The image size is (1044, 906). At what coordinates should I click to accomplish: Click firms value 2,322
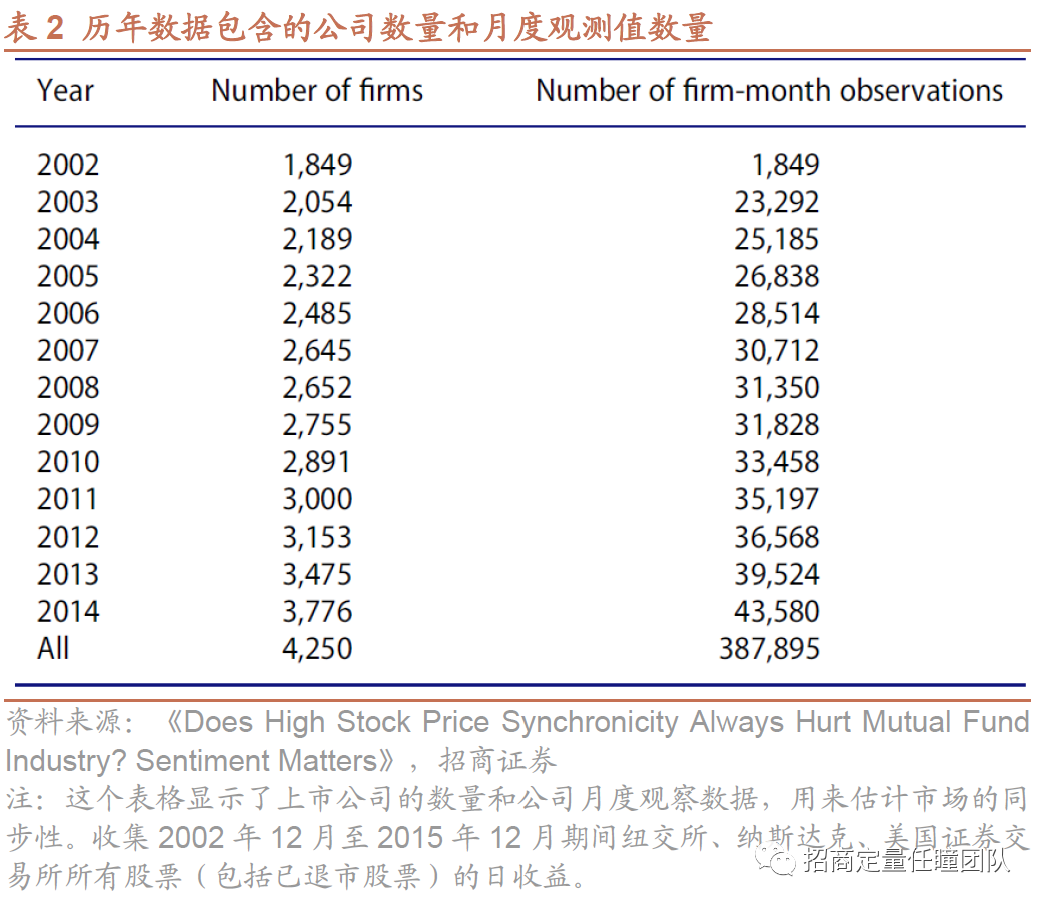click(317, 276)
